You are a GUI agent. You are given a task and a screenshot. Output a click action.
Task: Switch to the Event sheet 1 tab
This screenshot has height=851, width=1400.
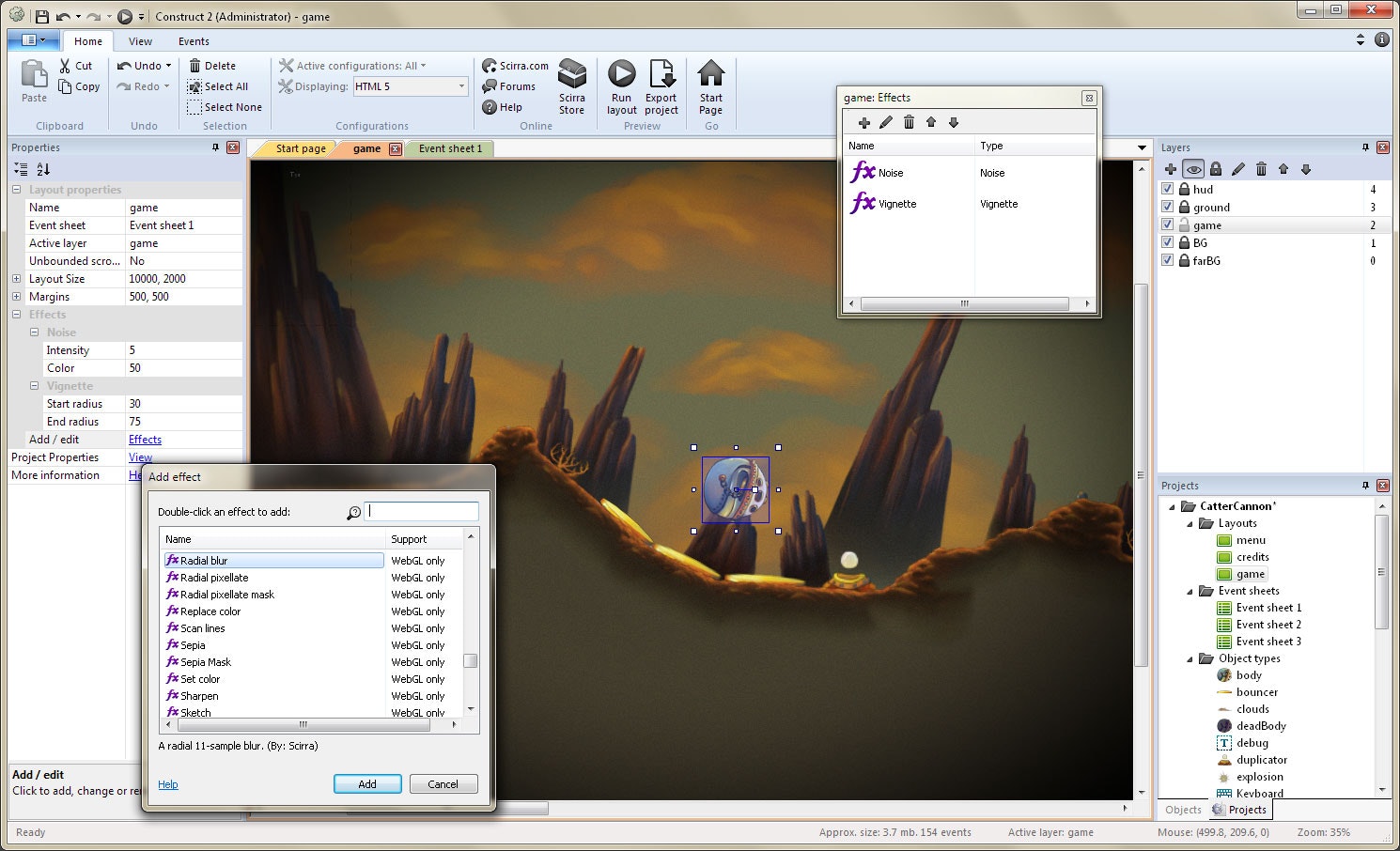[x=449, y=147]
